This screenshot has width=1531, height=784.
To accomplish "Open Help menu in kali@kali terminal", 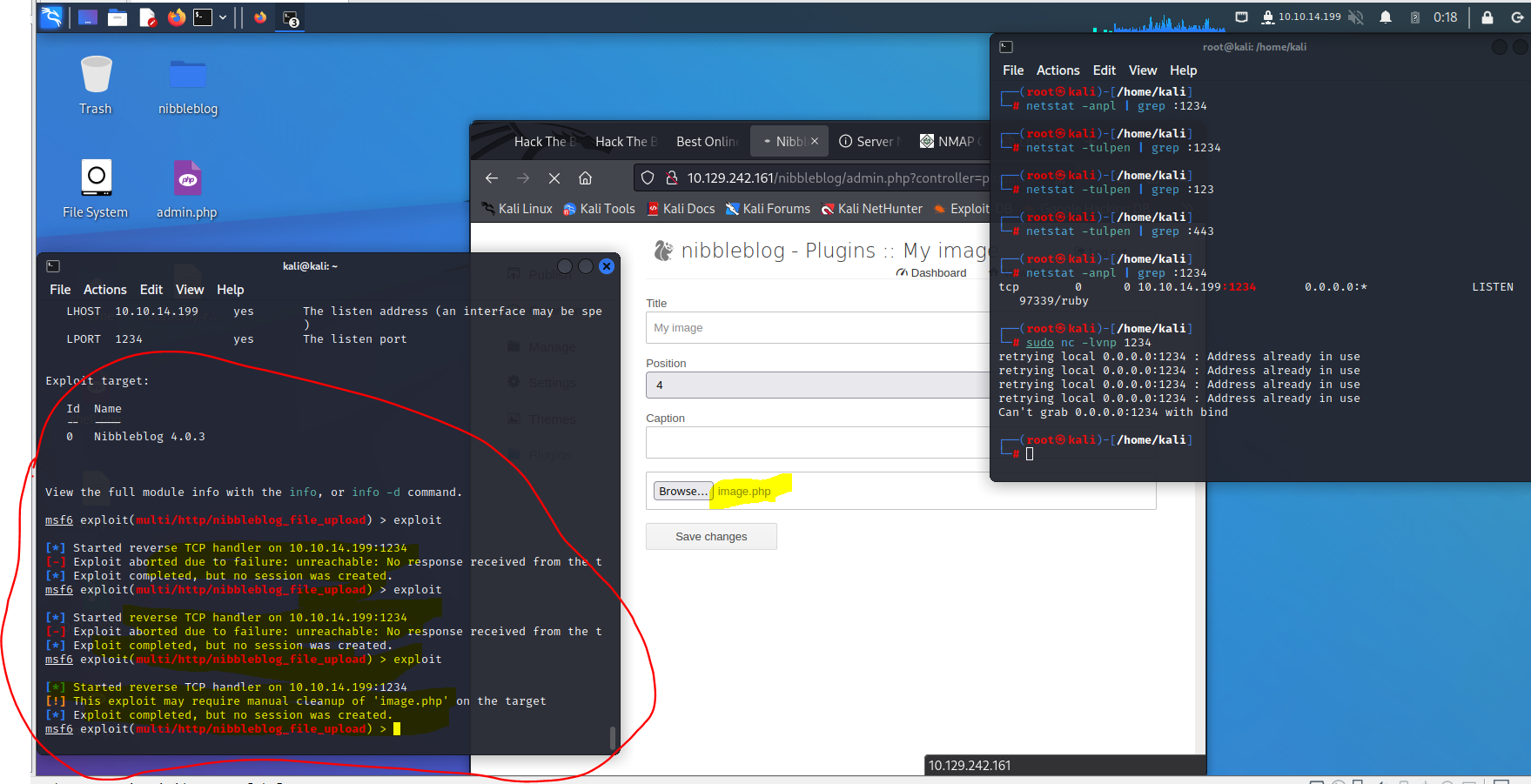I will click(x=231, y=290).
